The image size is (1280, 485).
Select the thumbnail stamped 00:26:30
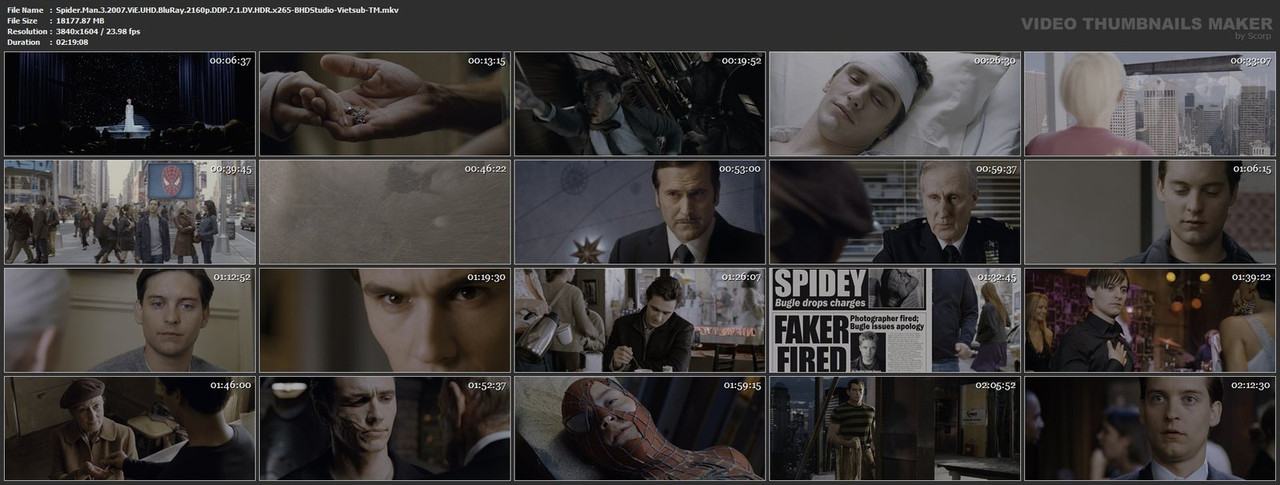[x=895, y=104]
